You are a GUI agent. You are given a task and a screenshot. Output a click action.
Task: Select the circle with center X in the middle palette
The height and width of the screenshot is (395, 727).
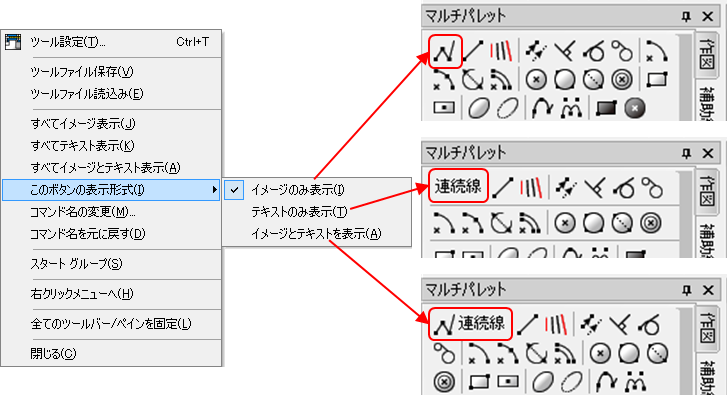565,223
